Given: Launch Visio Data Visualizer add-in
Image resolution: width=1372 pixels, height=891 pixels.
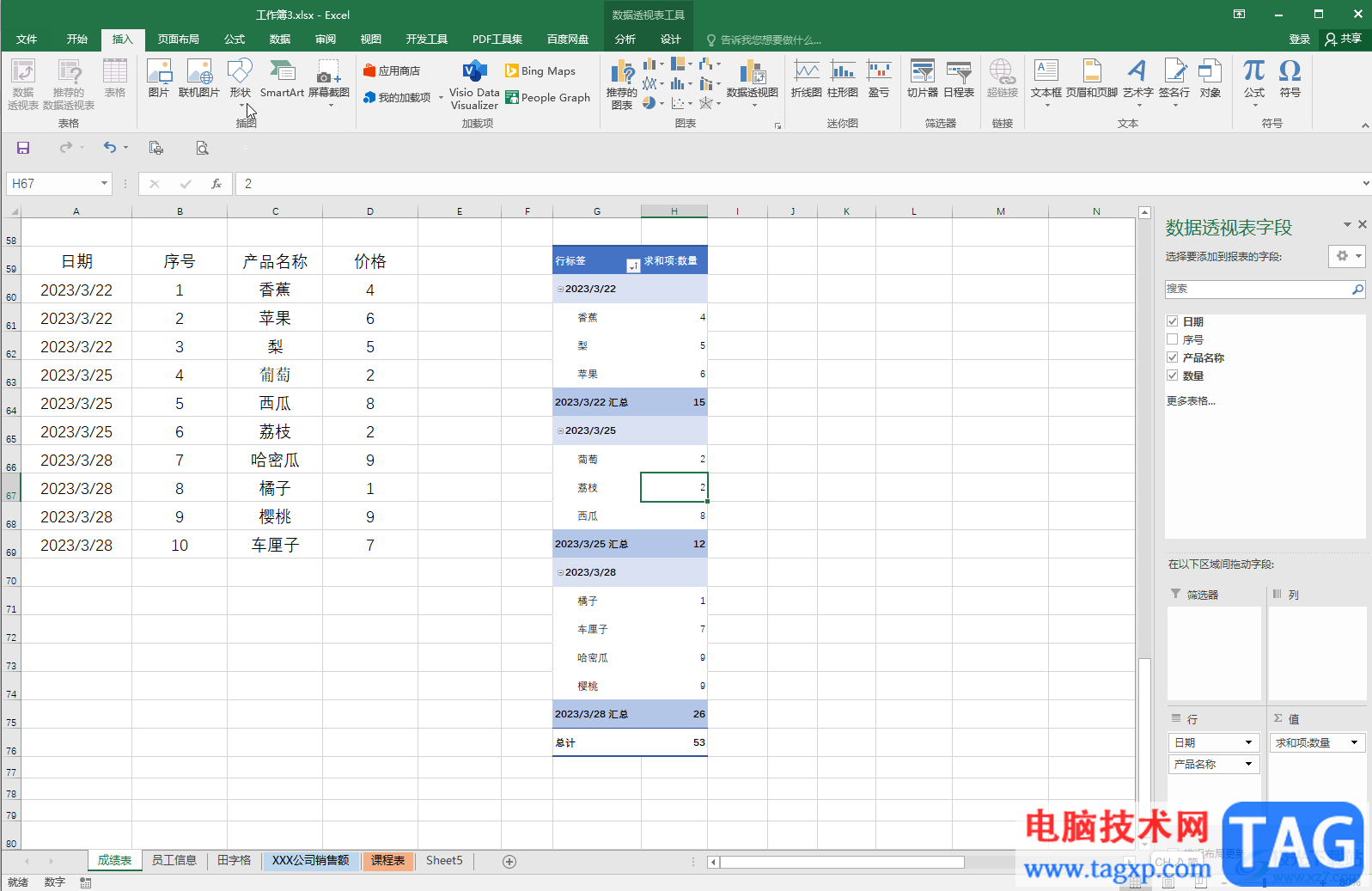Looking at the screenshot, I should coord(474,84).
